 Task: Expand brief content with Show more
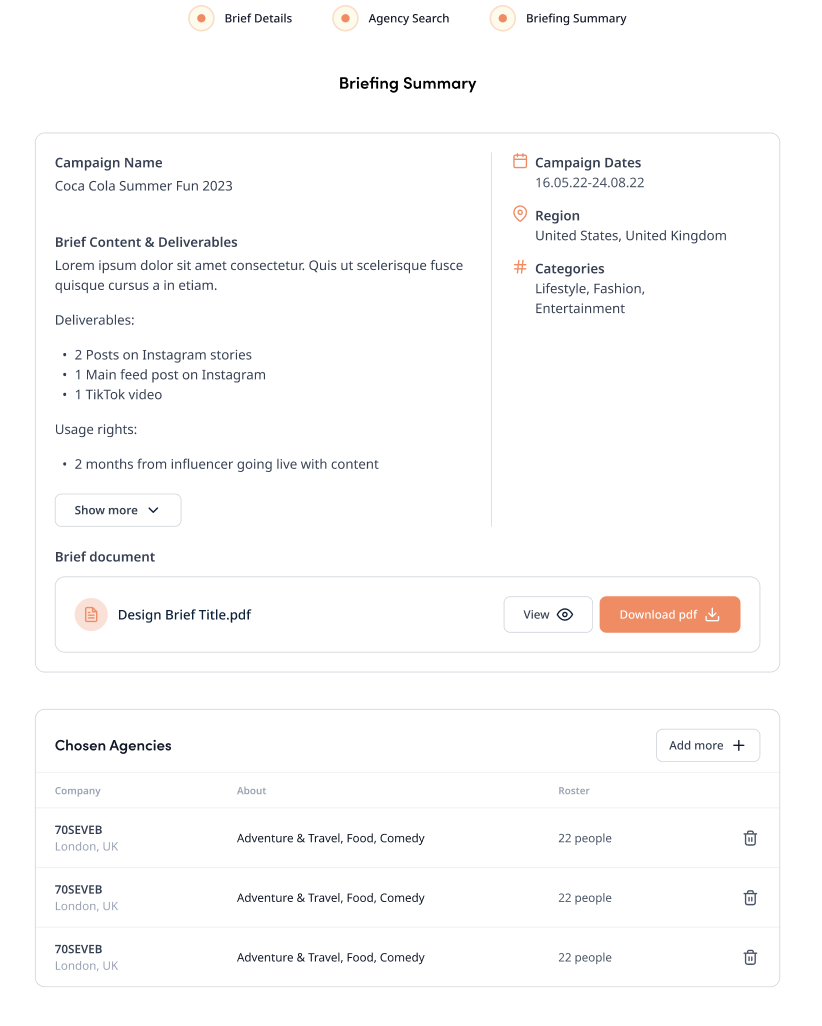coord(118,510)
